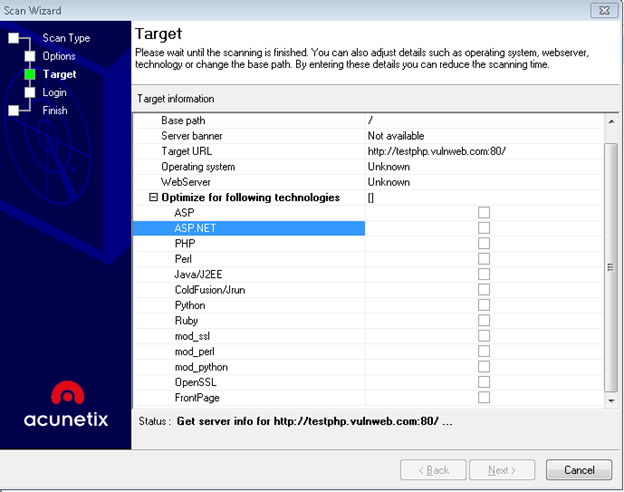Image resolution: width=624 pixels, height=492 pixels.
Task: Click the Finish step icon
Action: [14, 110]
